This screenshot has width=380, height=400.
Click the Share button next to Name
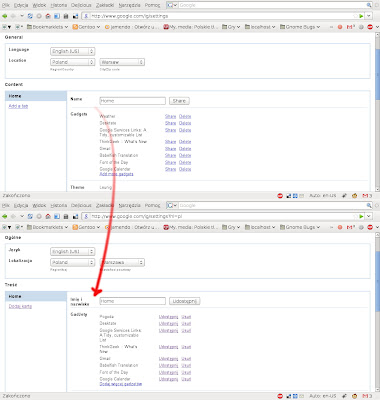pos(179,101)
